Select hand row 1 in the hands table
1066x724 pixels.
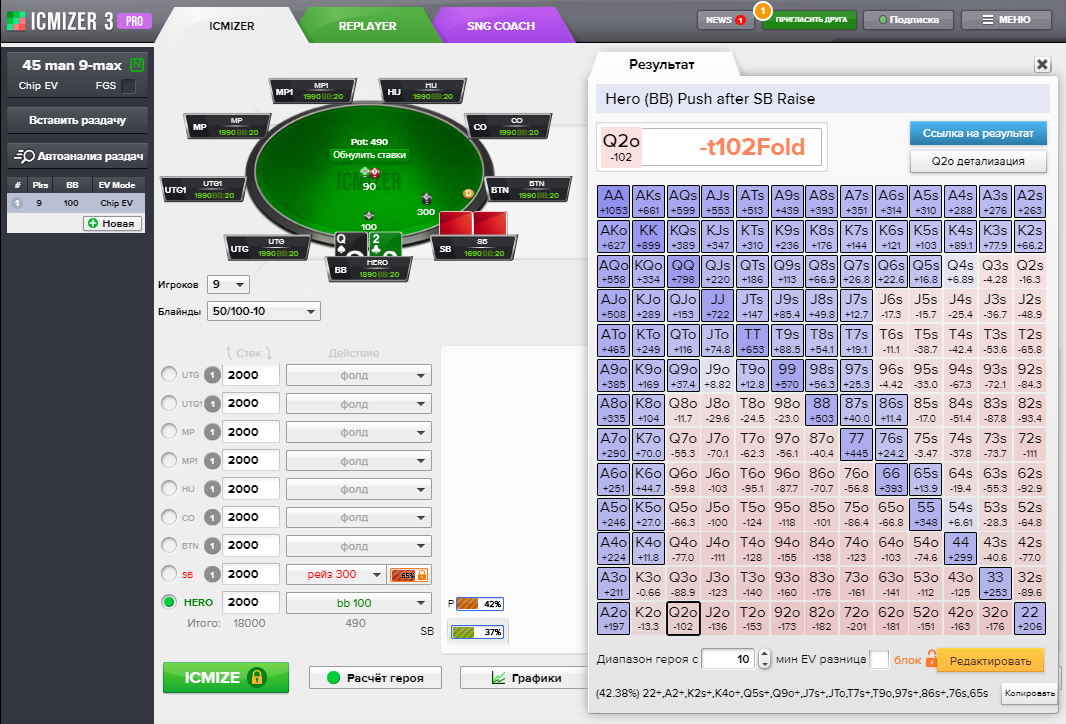click(x=76, y=203)
